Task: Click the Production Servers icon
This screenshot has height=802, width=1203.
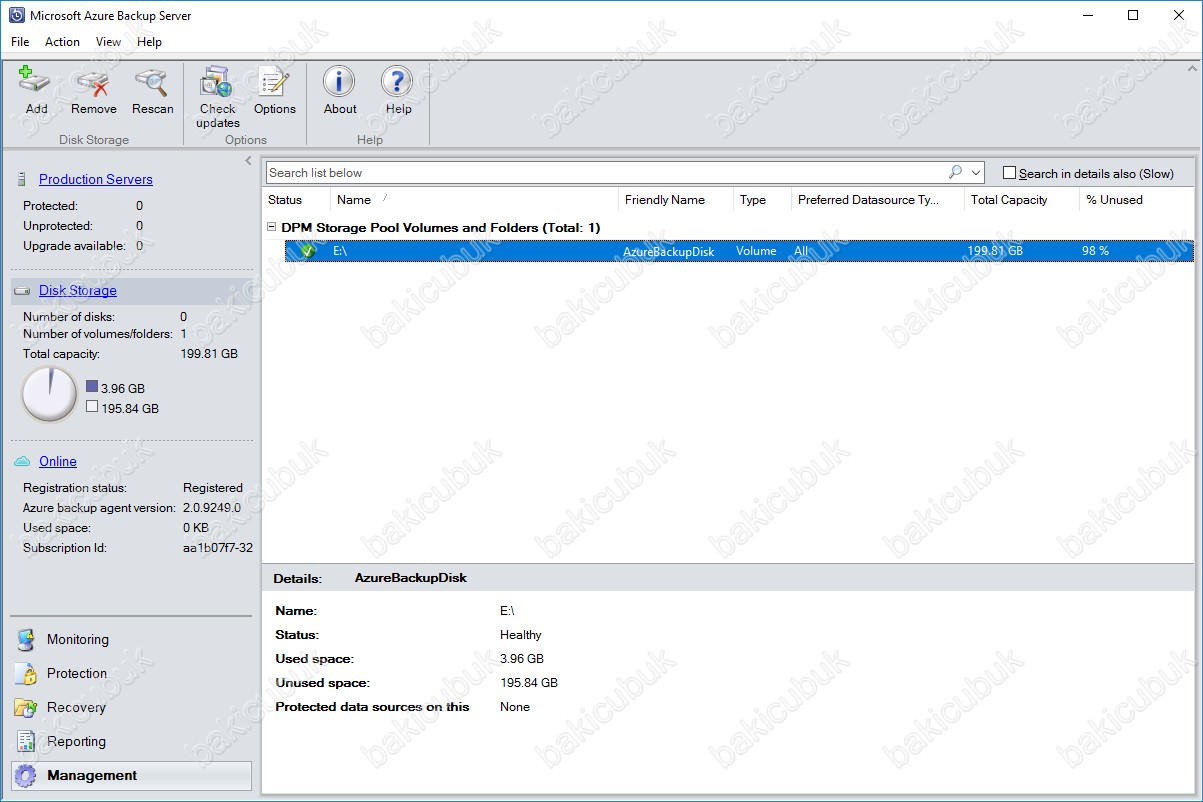Action: 21,180
